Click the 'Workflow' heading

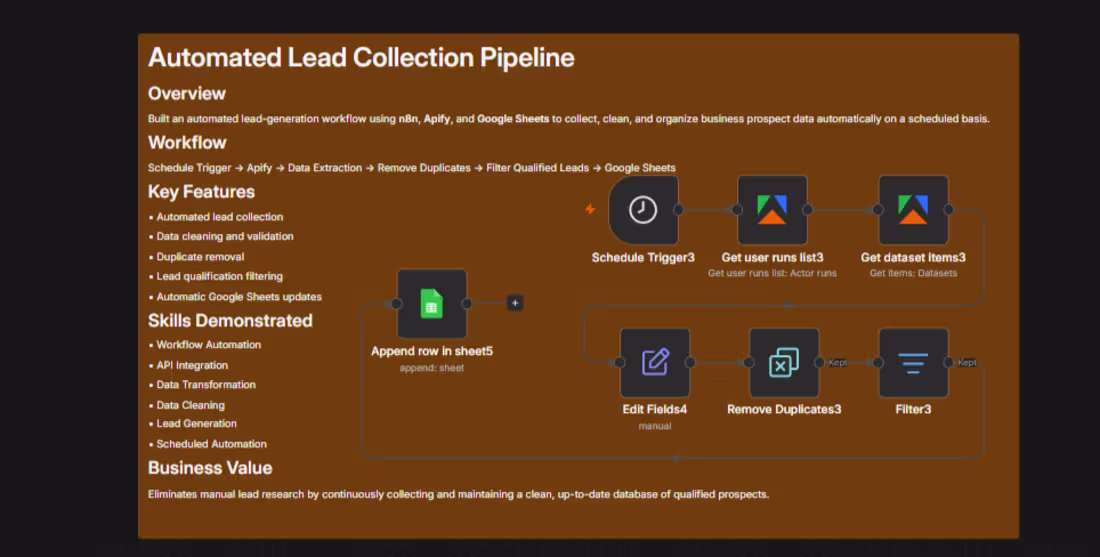click(x=187, y=142)
